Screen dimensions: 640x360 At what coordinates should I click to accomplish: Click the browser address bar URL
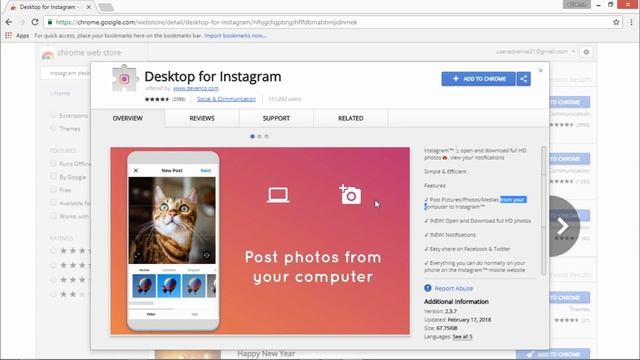coord(207,22)
